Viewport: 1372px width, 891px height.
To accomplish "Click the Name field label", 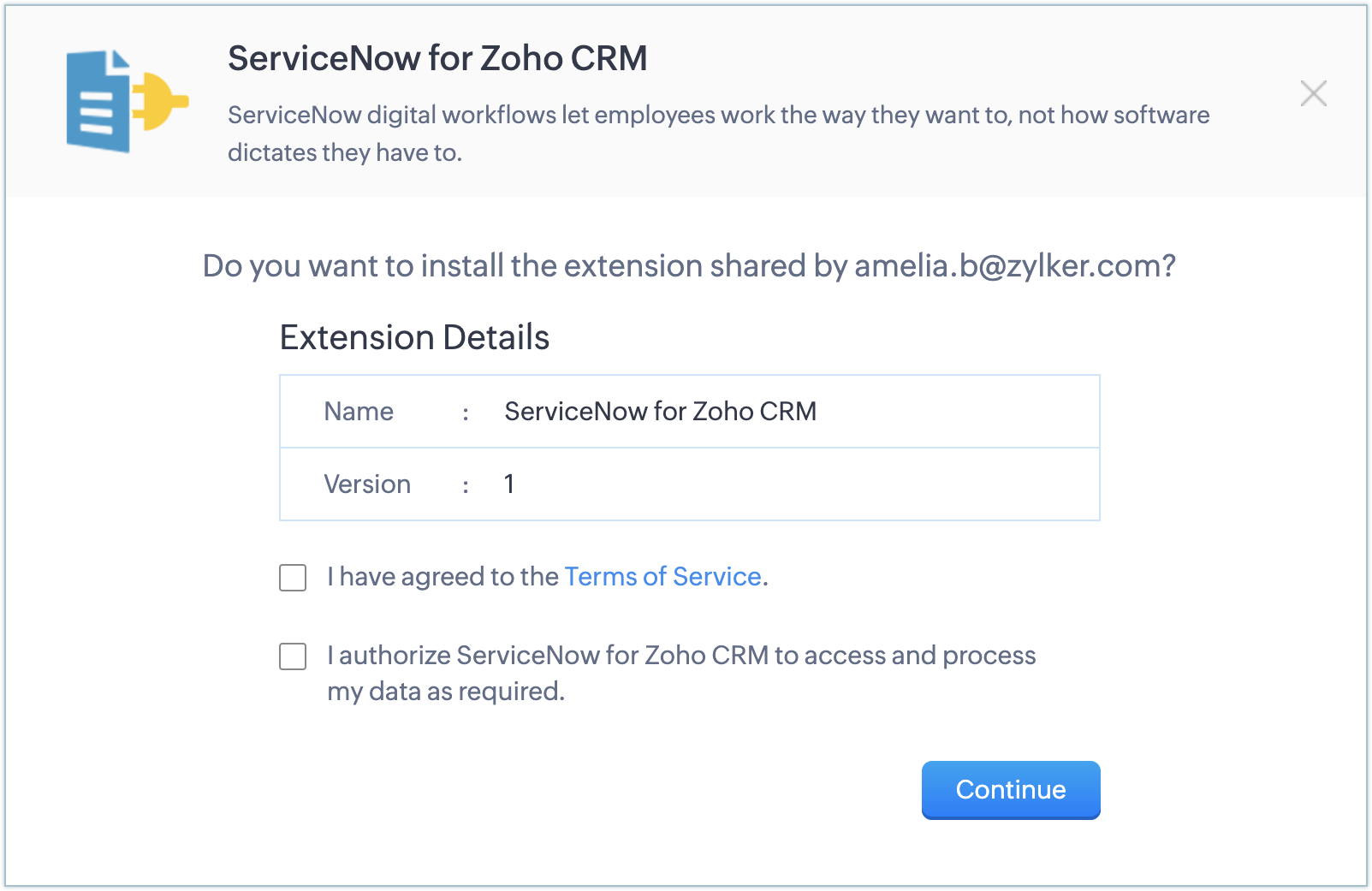I will coord(359,412).
